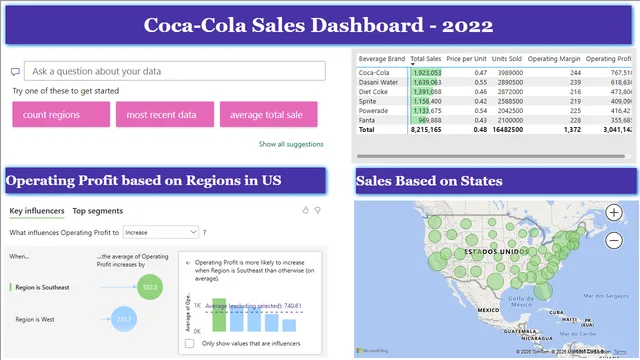Image resolution: width=640 pixels, height=360 pixels.
Task: Zoom out on the map
Action: (x=613, y=240)
